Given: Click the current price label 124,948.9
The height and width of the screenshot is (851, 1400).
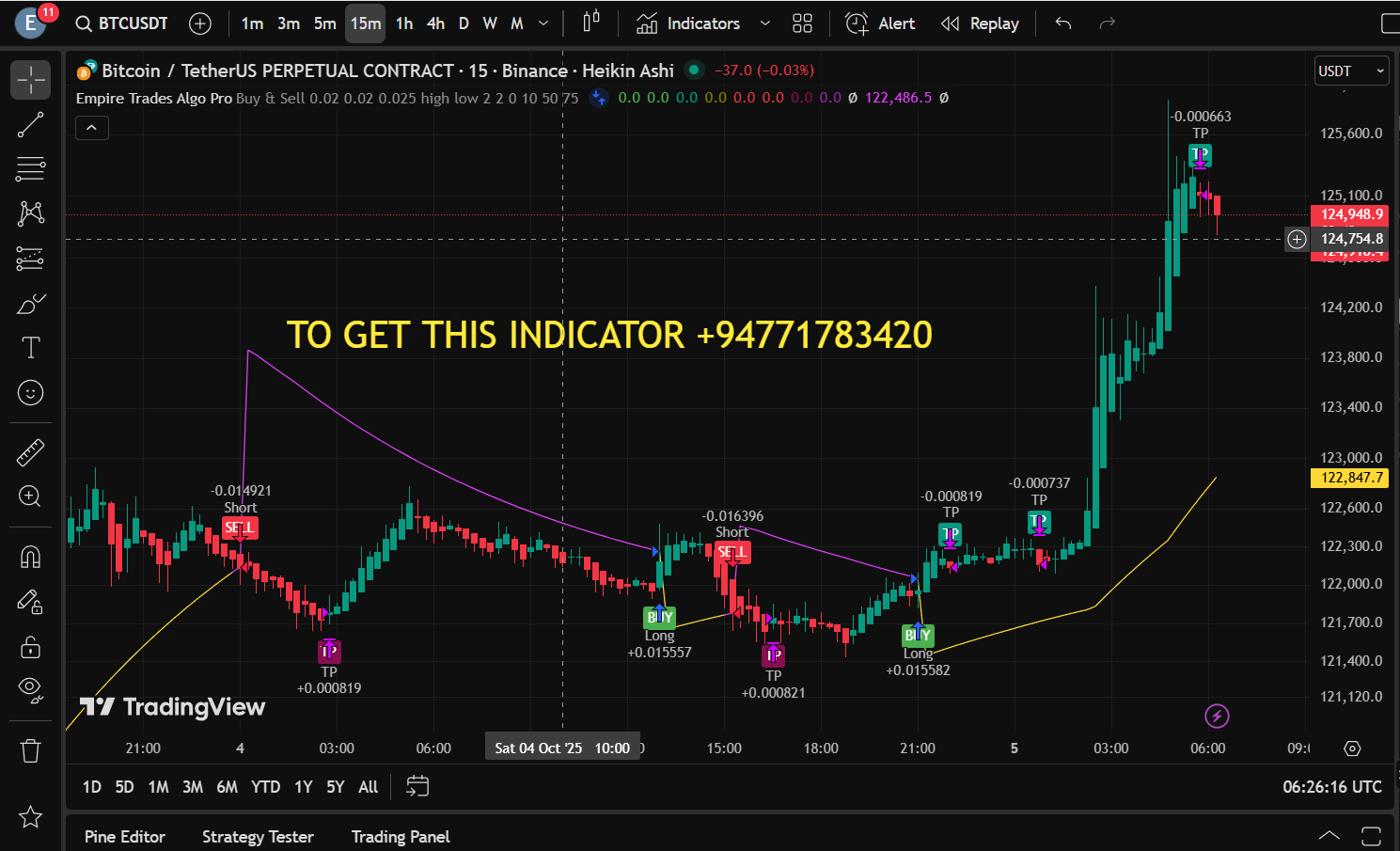Looking at the screenshot, I should 1352,214.
